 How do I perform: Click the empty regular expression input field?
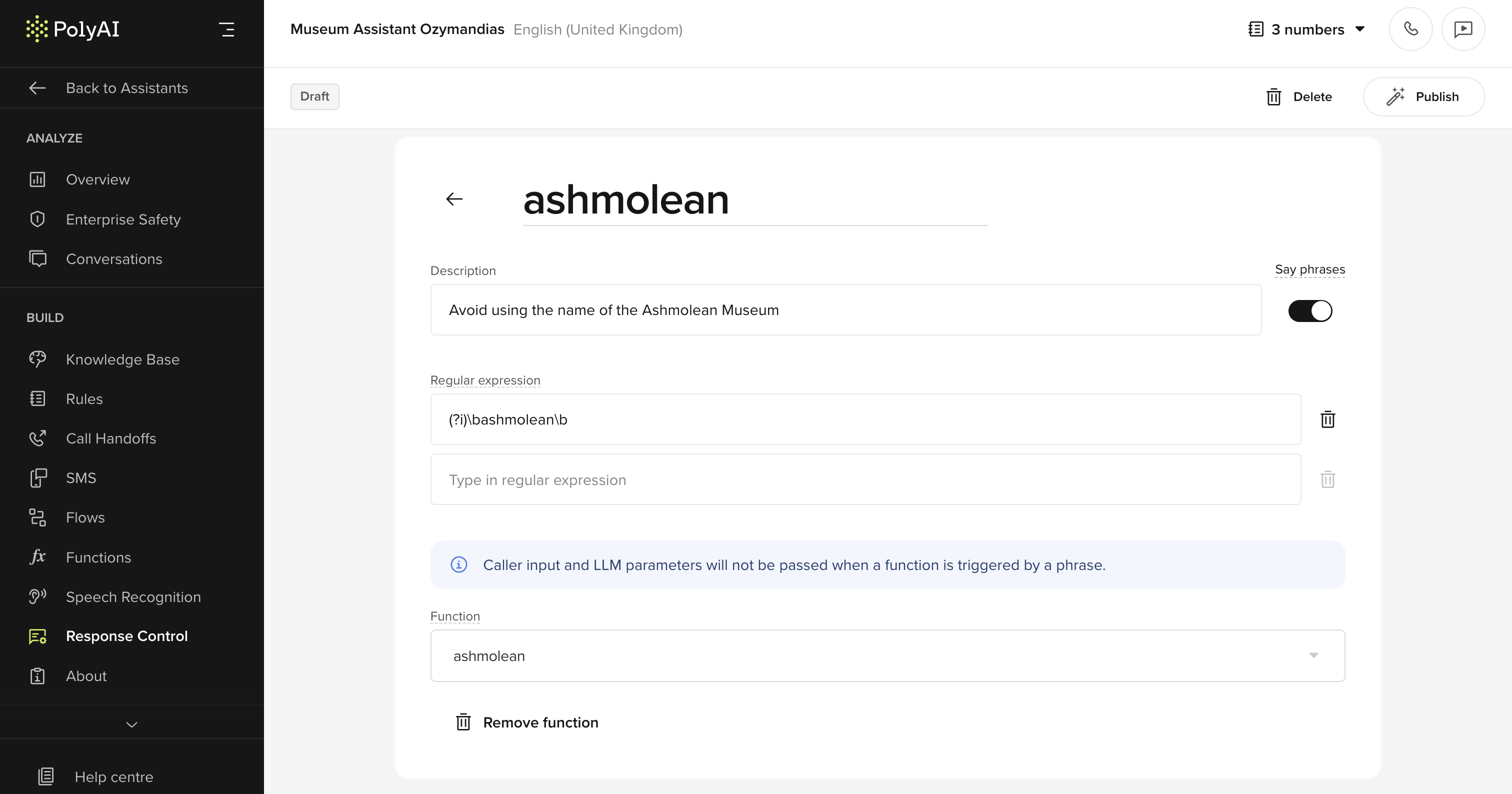[865, 479]
